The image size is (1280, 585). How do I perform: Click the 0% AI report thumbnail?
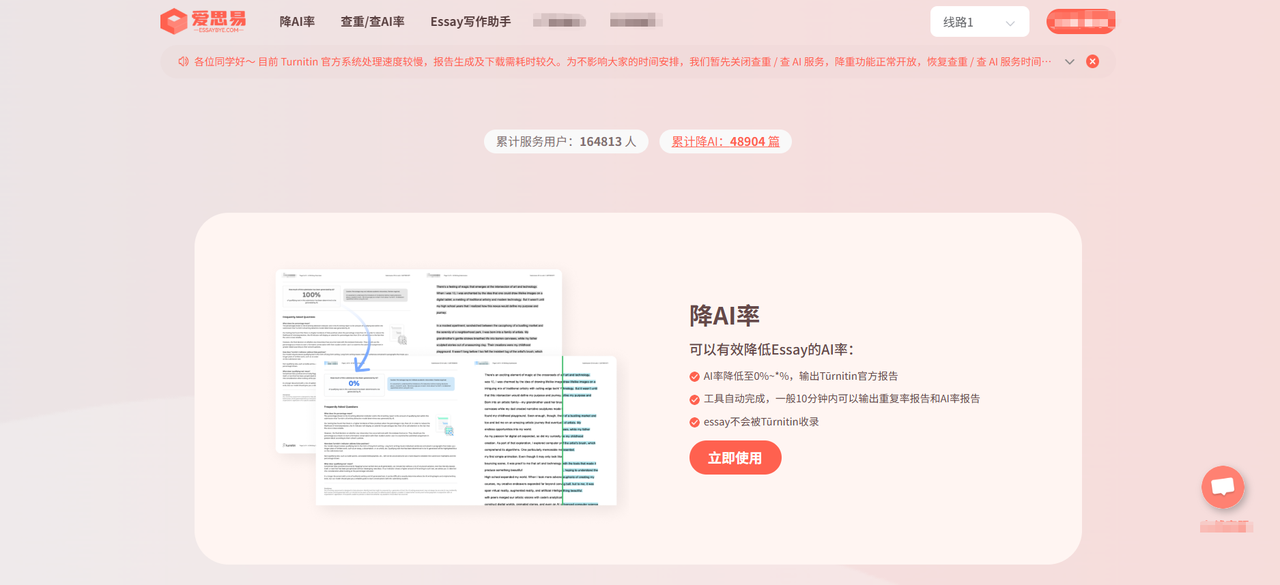[466, 430]
